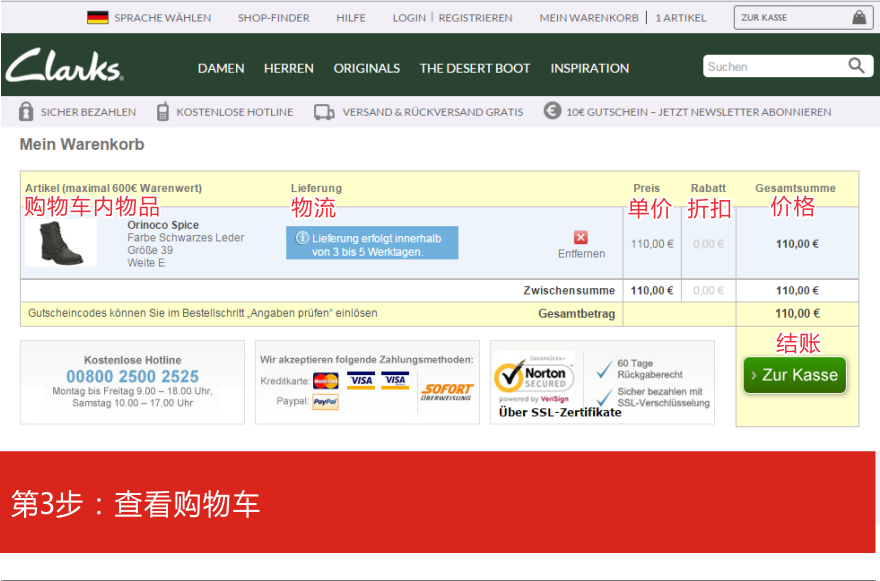Click the green Zur Kasse checkout button
This screenshot has width=880, height=581.
[795, 375]
